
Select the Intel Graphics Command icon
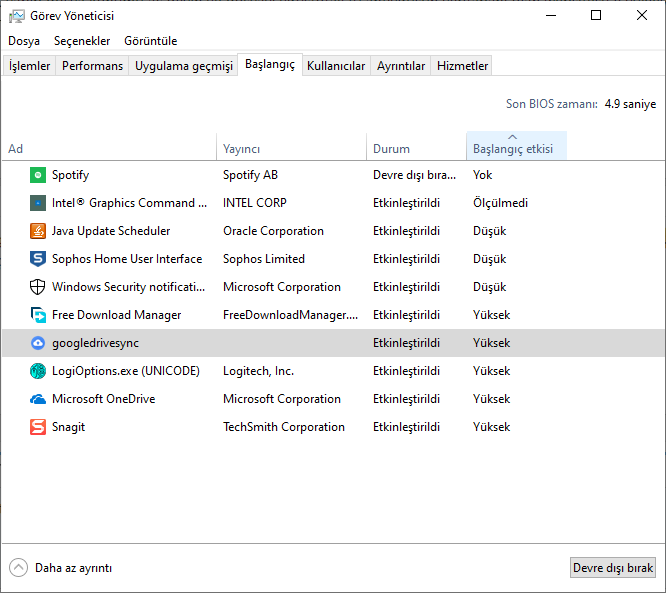click(38, 203)
